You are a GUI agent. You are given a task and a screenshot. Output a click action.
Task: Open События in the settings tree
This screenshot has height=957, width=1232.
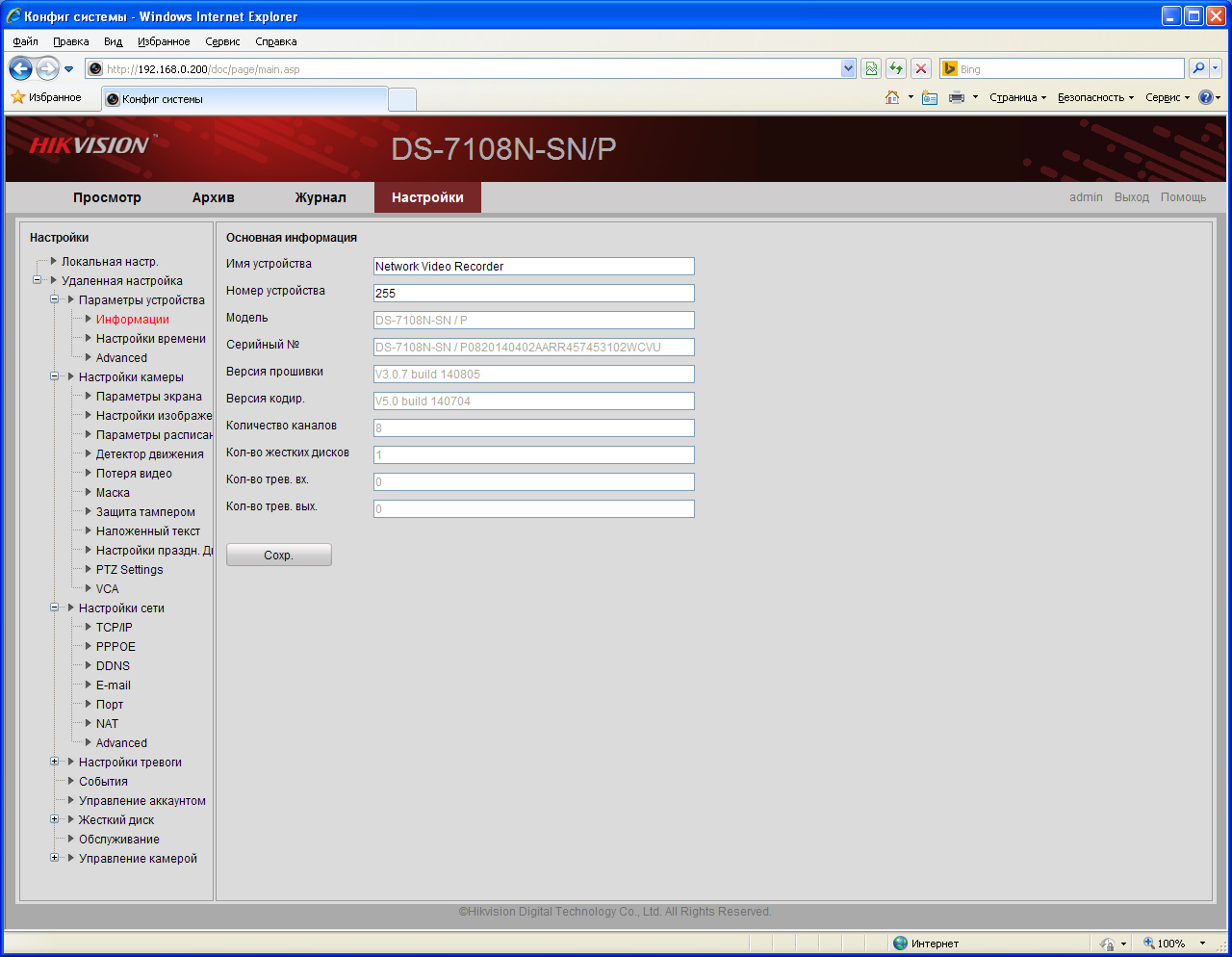pyautogui.click(x=103, y=781)
